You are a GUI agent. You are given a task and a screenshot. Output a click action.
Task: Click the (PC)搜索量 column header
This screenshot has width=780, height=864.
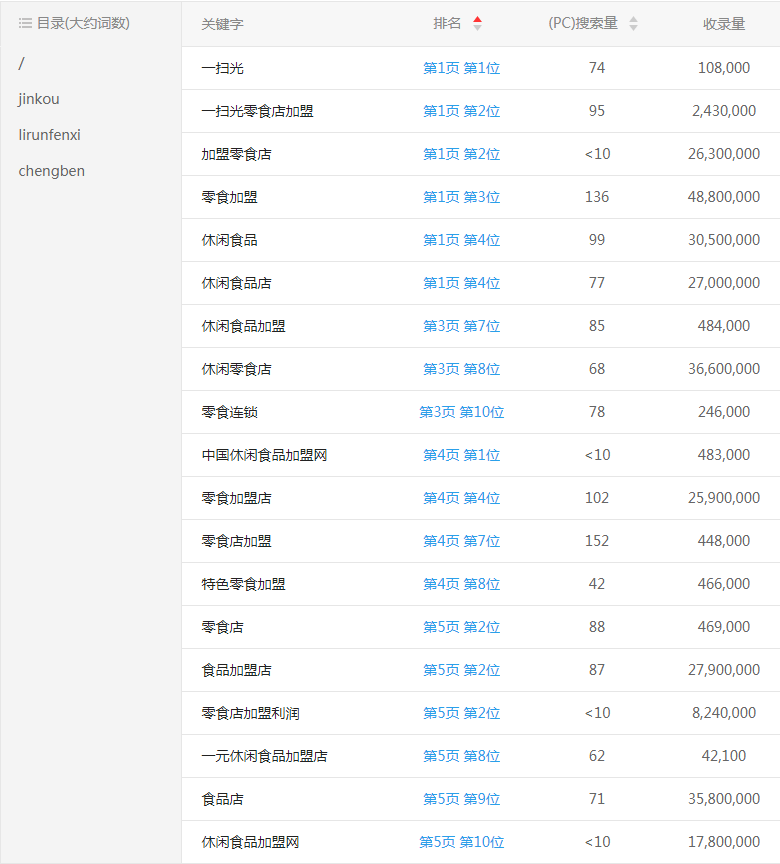point(583,24)
